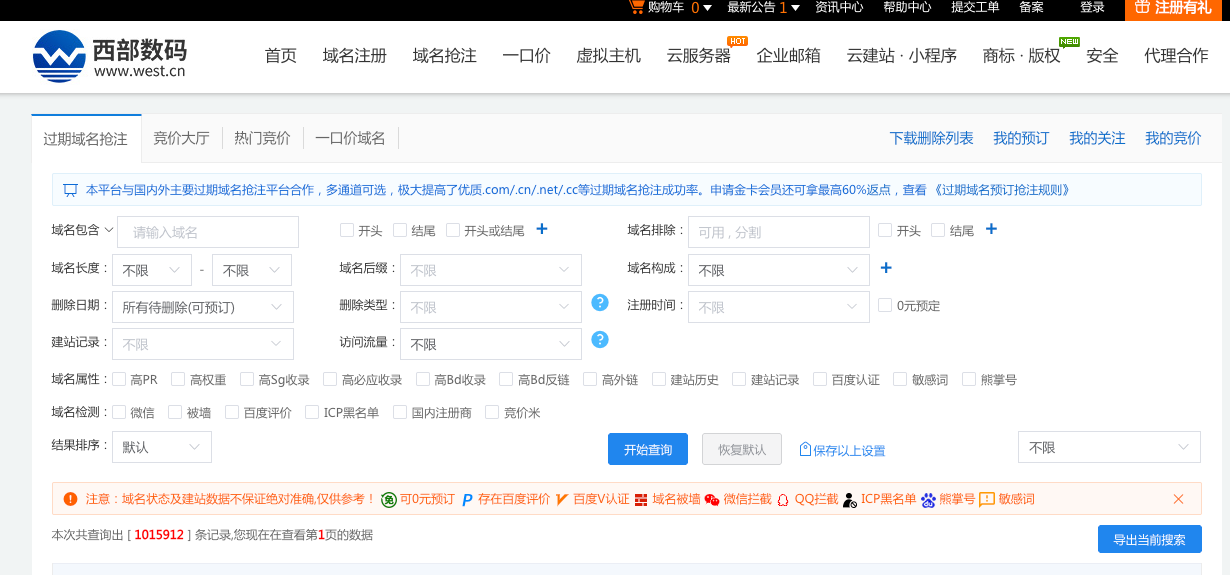Image resolution: width=1230 pixels, height=575 pixels.
Task: Click the 导出当前搜索 button
Action: tap(1149, 539)
